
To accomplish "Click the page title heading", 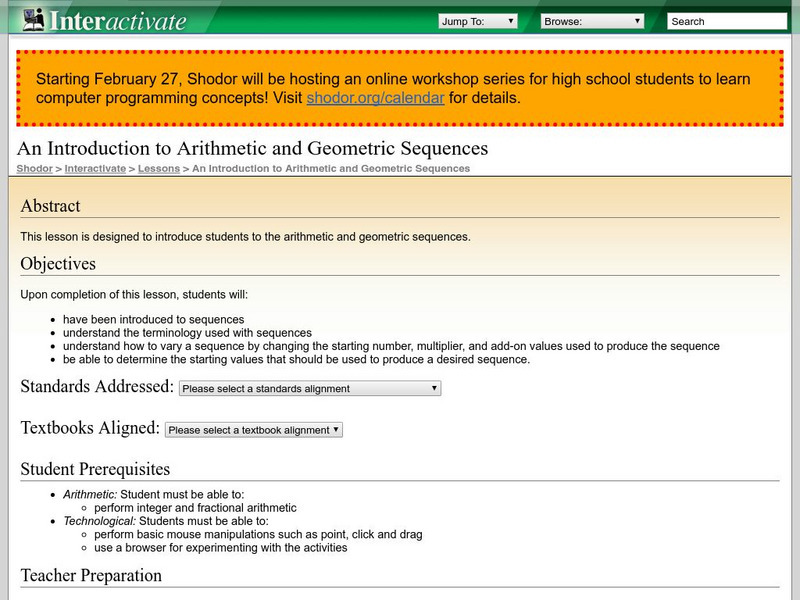I will [253, 148].
